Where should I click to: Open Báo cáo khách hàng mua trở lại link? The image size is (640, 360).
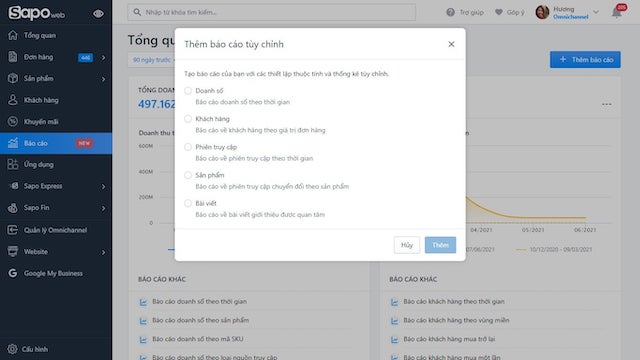pyautogui.click(x=449, y=339)
